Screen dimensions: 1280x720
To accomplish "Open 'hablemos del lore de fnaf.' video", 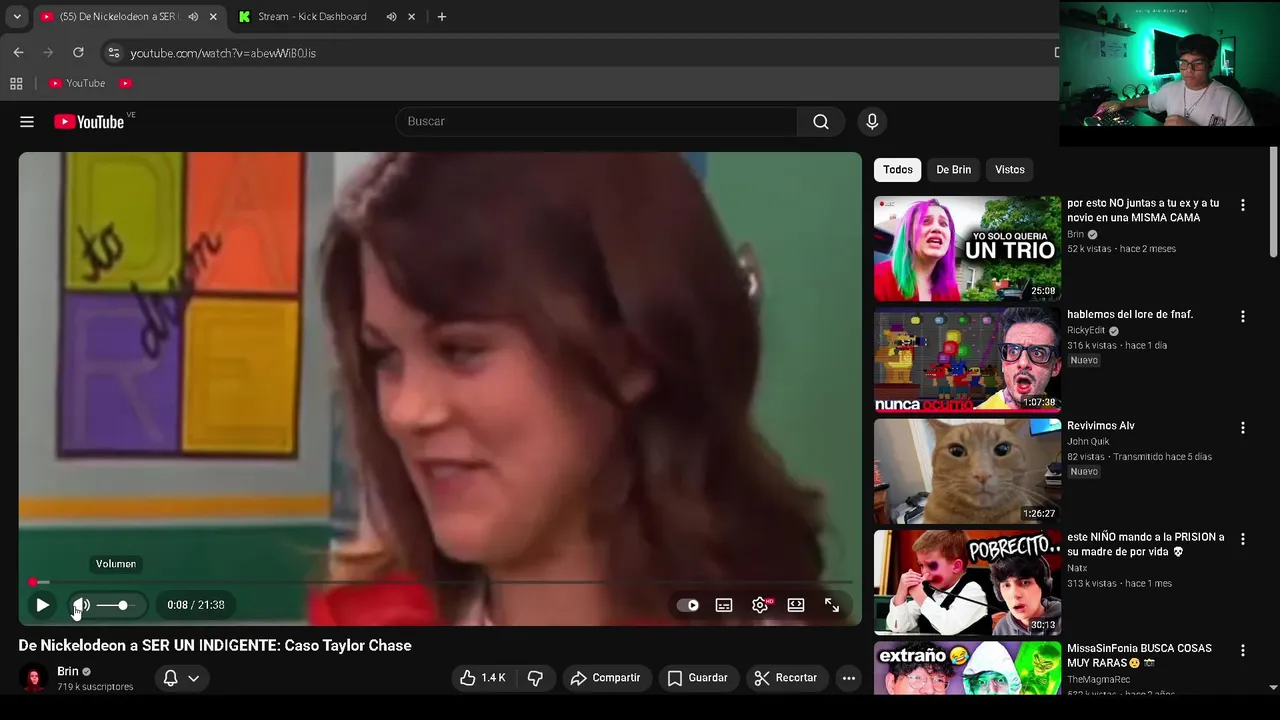I will point(1130,314).
